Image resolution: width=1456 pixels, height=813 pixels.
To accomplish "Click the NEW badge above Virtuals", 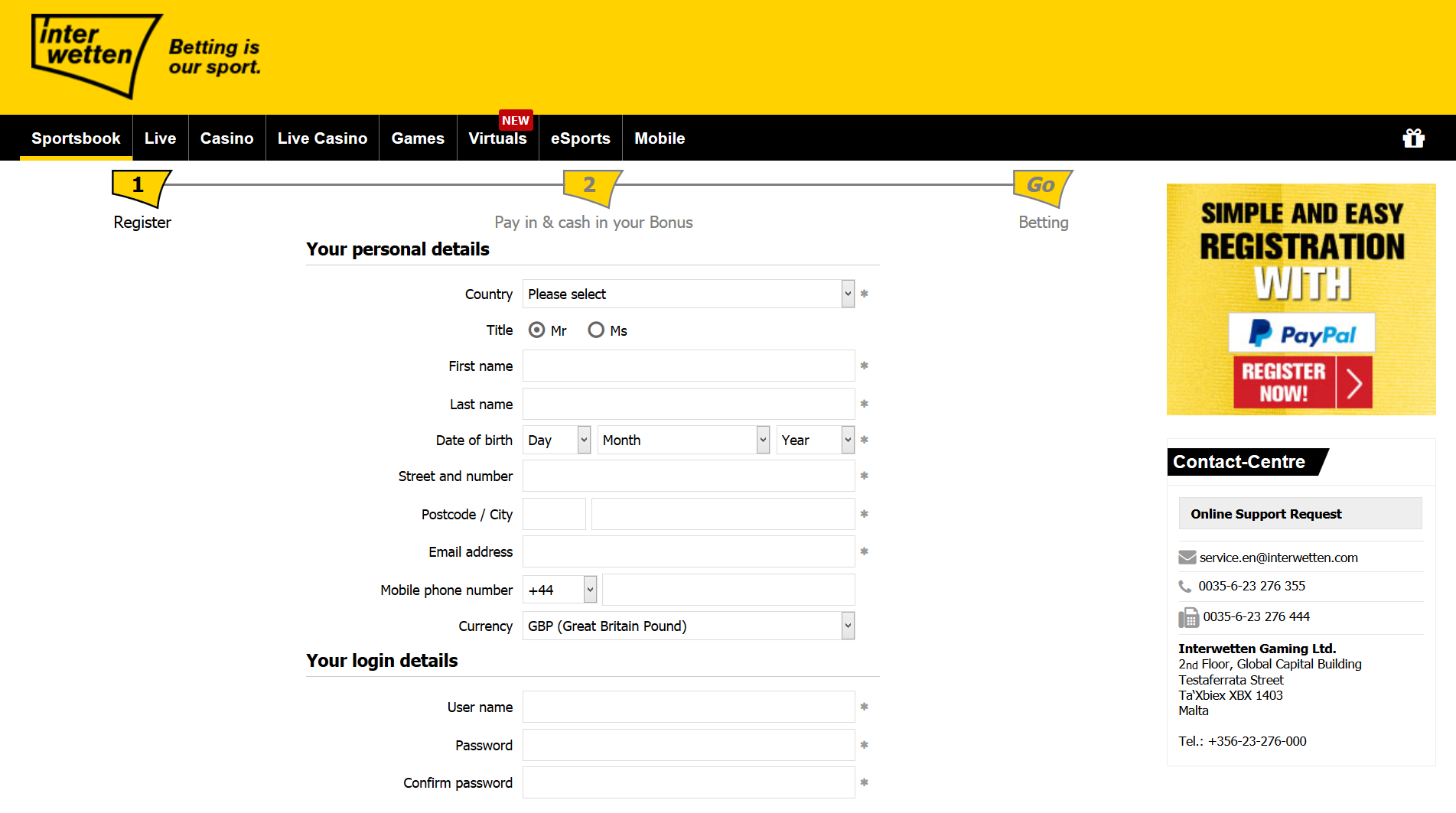I will (x=516, y=121).
